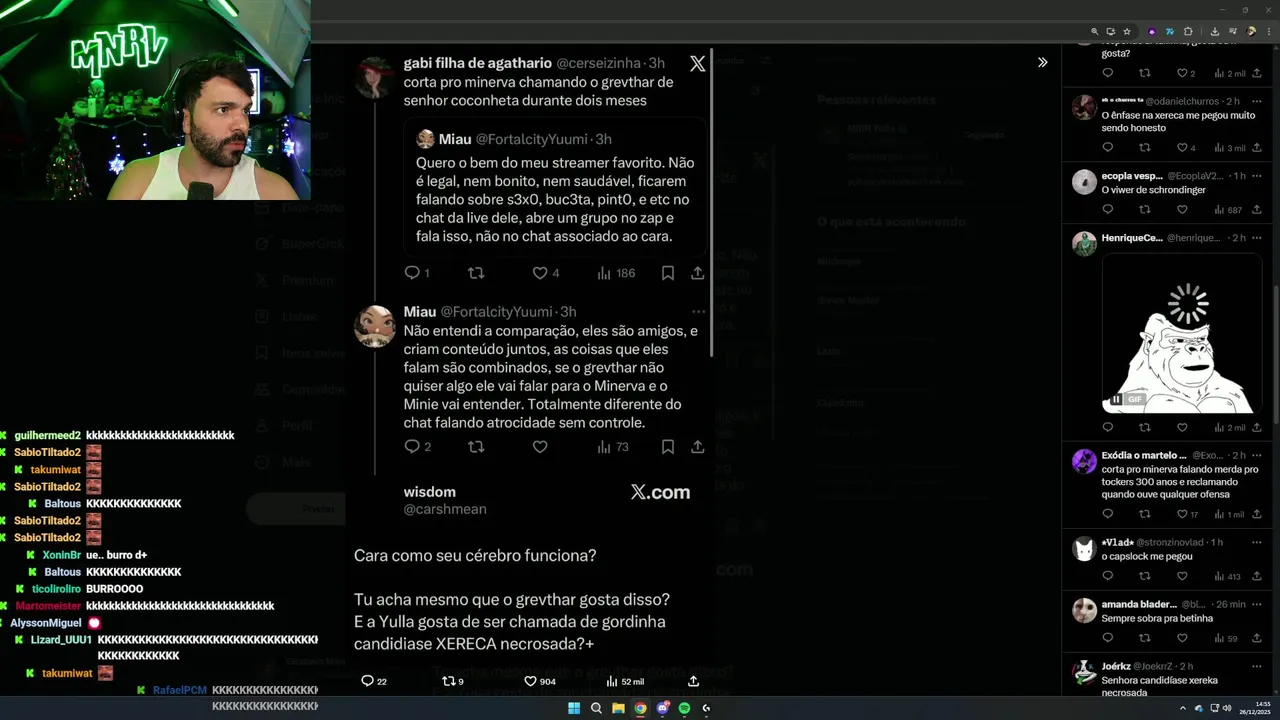
Task: Open Windows taskbar search
Action: click(x=596, y=708)
